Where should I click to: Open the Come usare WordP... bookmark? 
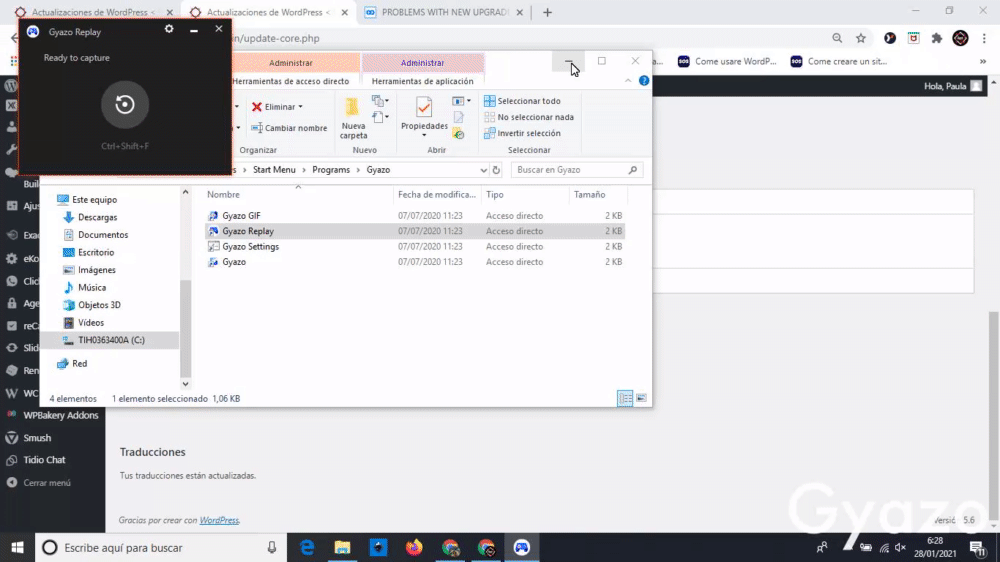(727, 61)
